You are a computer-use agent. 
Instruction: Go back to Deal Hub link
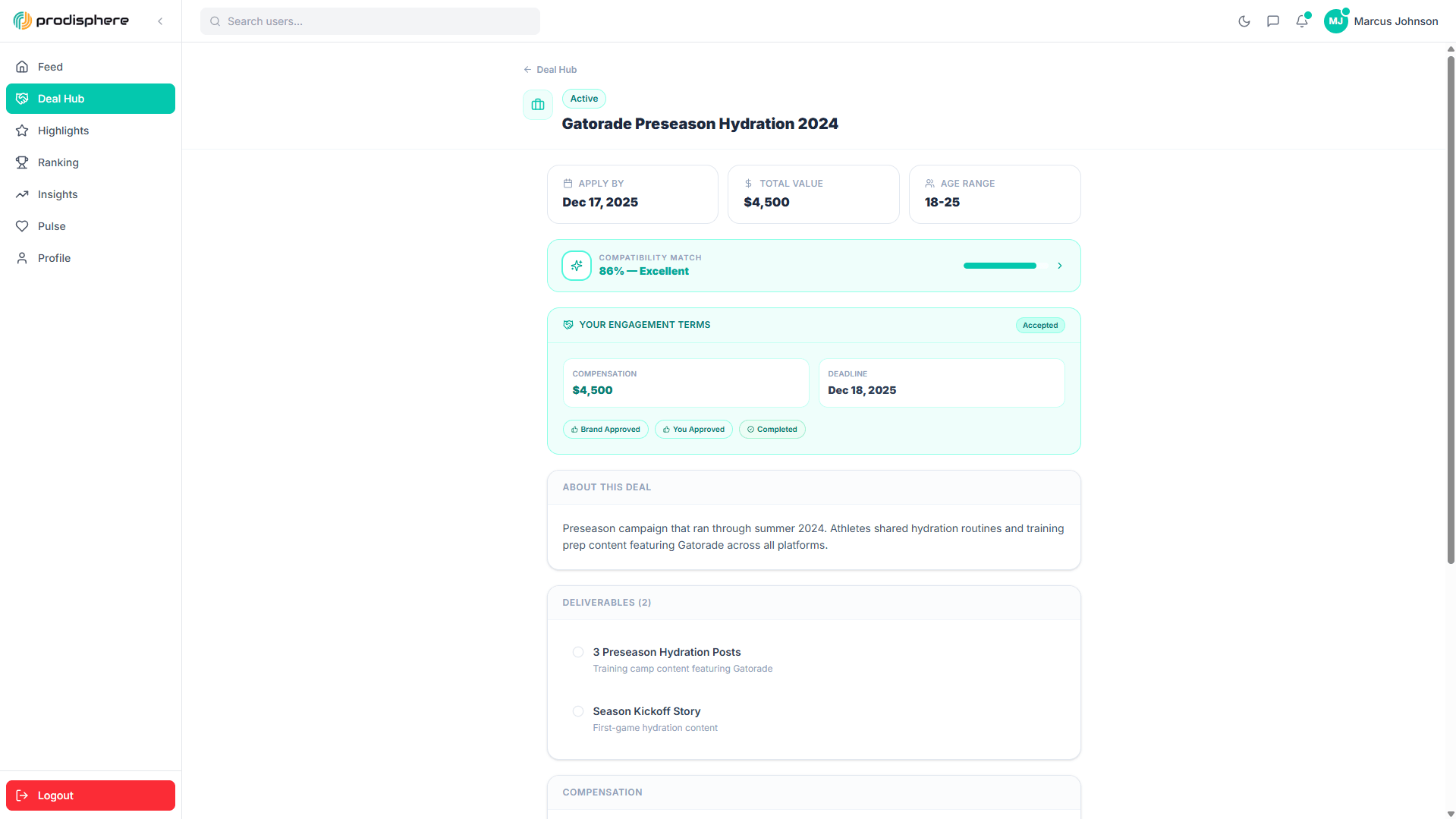point(550,69)
